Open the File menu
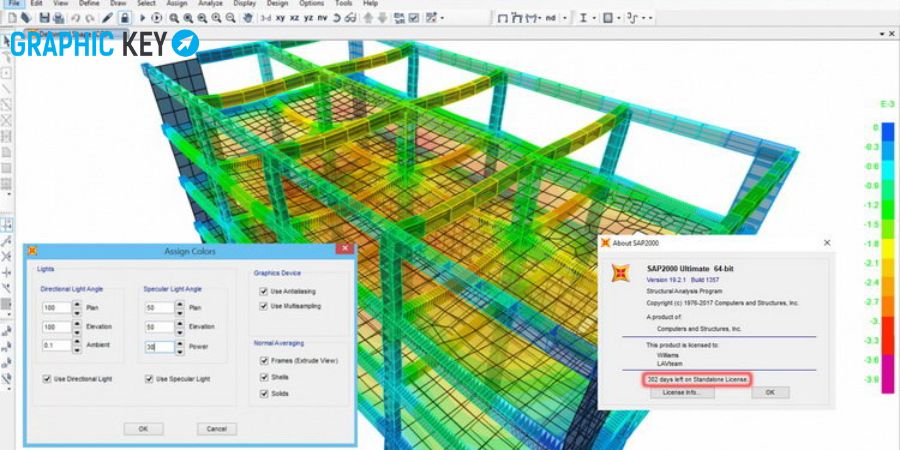The image size is (900, 450). pos(14,3)
